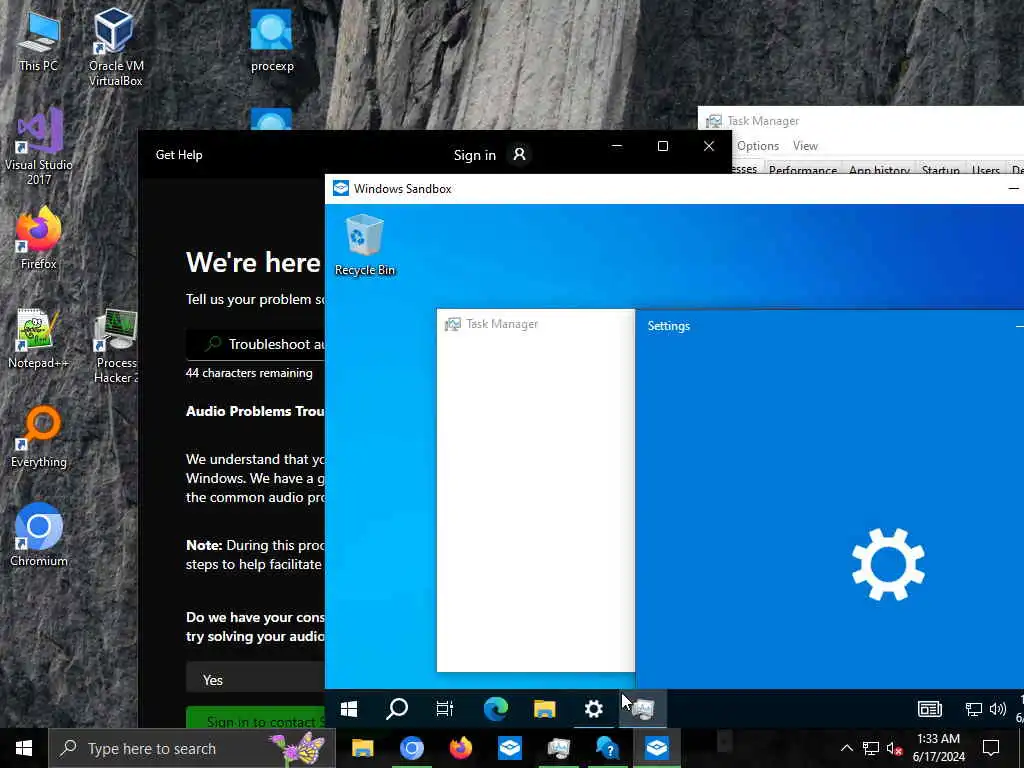Image resolution: width=1024 pixels, height=768 pixels.
Task: Open host File Explorer taskbar icon
Action: tap(362, 748)
